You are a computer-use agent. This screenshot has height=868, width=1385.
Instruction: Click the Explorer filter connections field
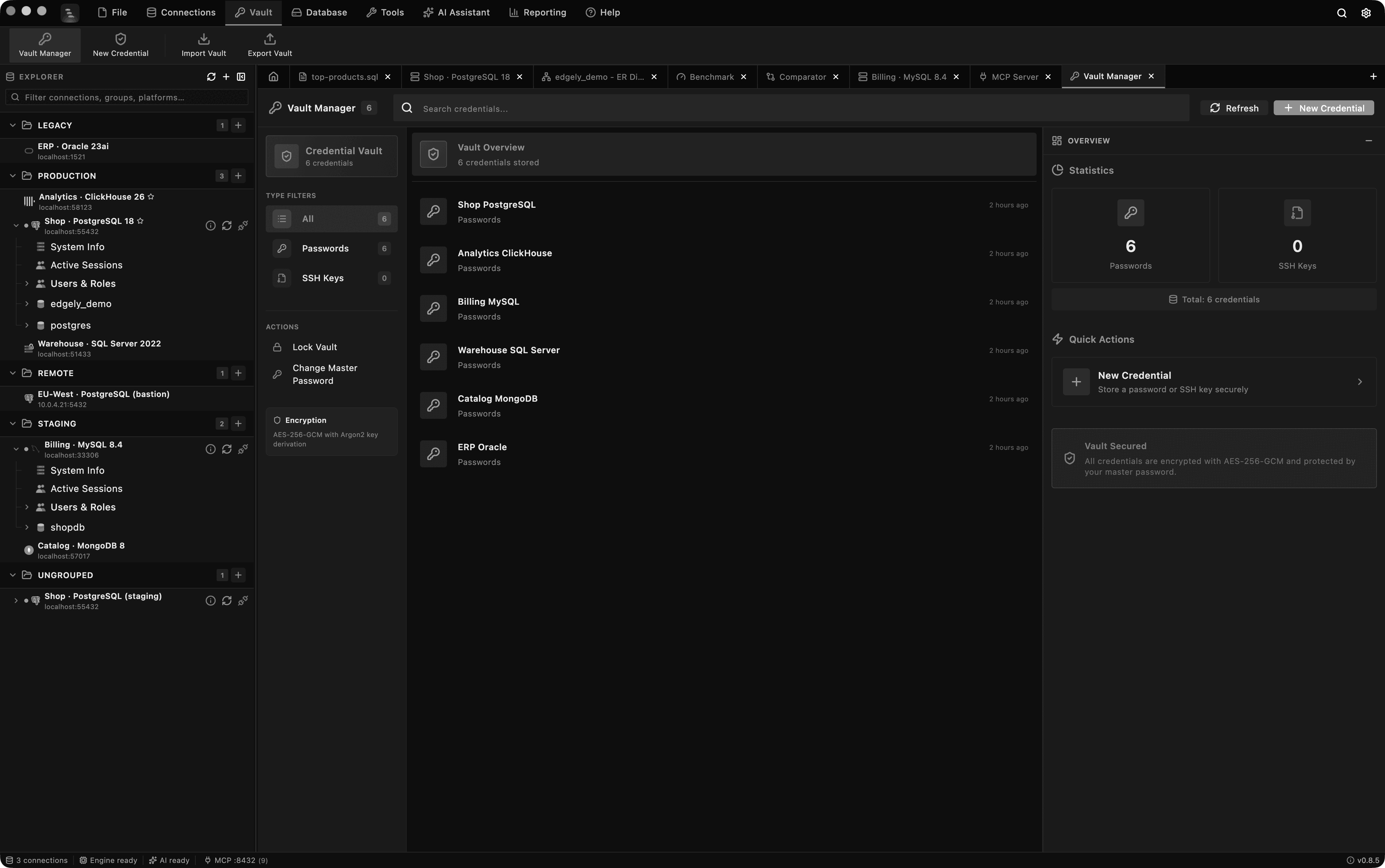(x=127, y=97)
